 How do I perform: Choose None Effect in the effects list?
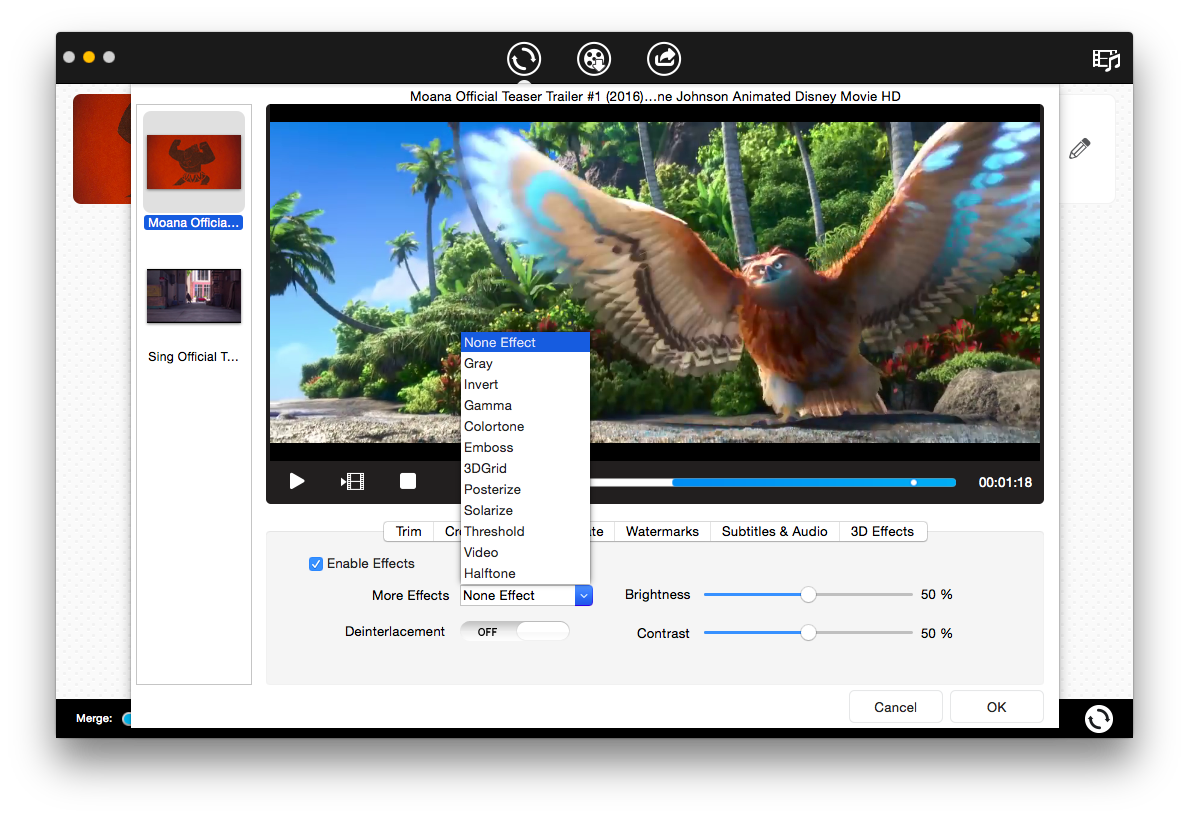525,343
